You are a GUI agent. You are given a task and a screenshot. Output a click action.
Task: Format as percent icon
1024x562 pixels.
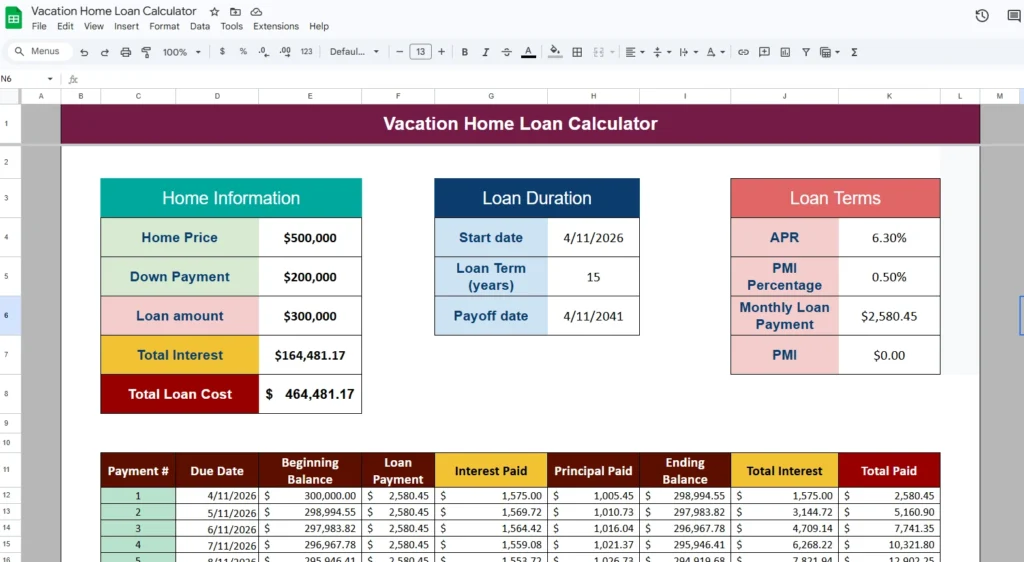coord(243,52)
